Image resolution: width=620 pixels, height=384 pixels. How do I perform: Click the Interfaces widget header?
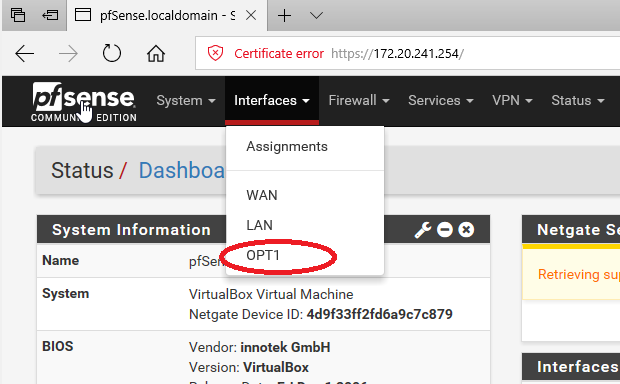pyautogui.click(x=571, y=367)
